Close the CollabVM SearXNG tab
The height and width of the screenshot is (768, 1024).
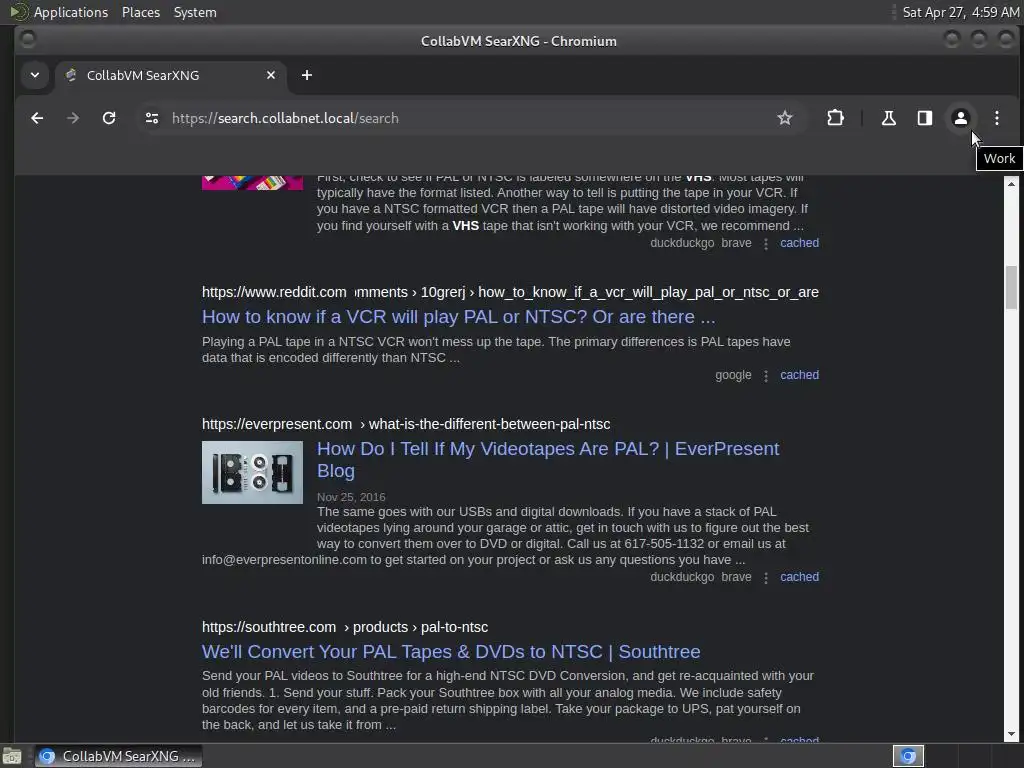(271, 75)
